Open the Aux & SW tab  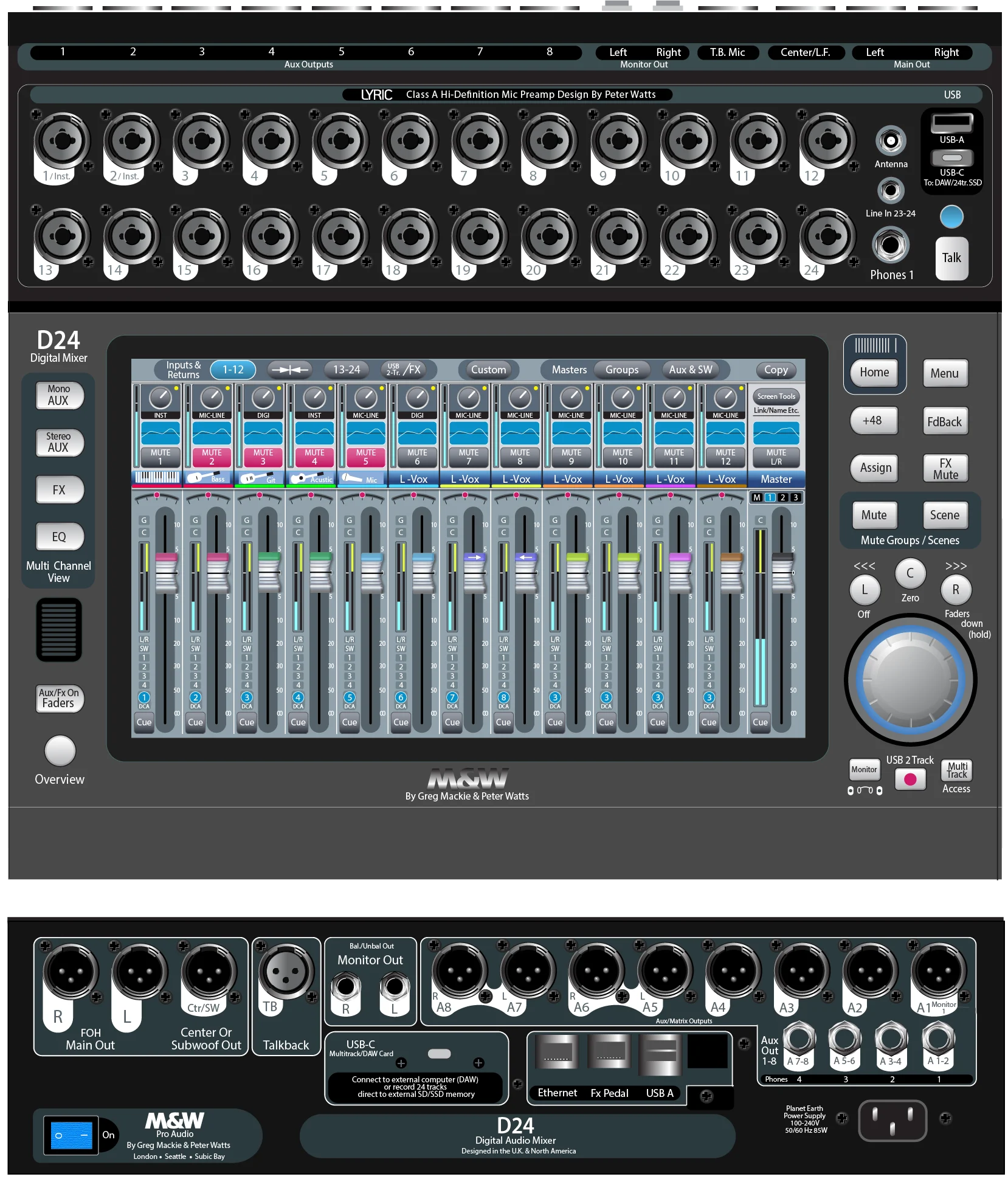[690, 369]
